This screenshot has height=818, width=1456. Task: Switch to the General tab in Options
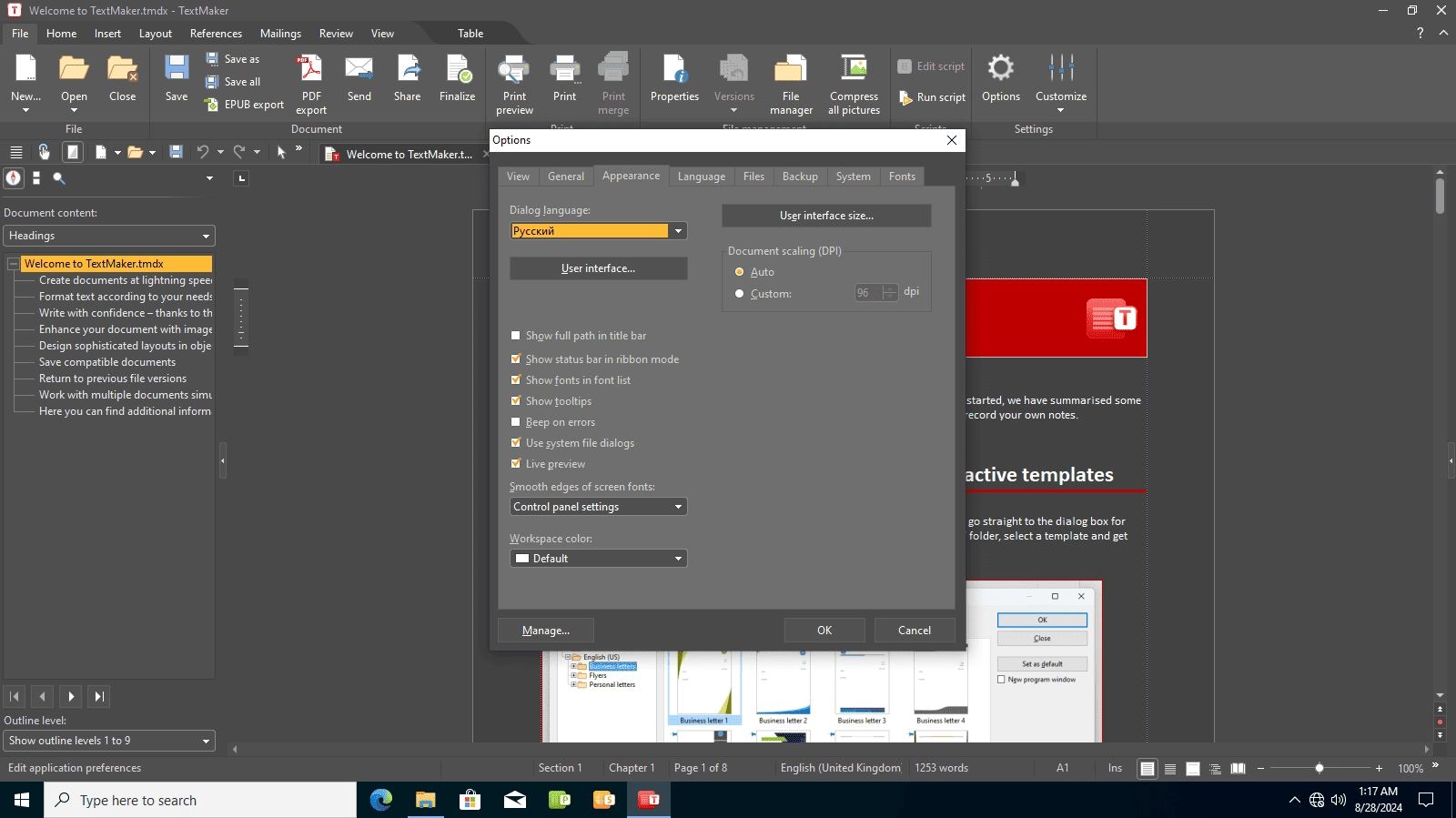point(566,177)
